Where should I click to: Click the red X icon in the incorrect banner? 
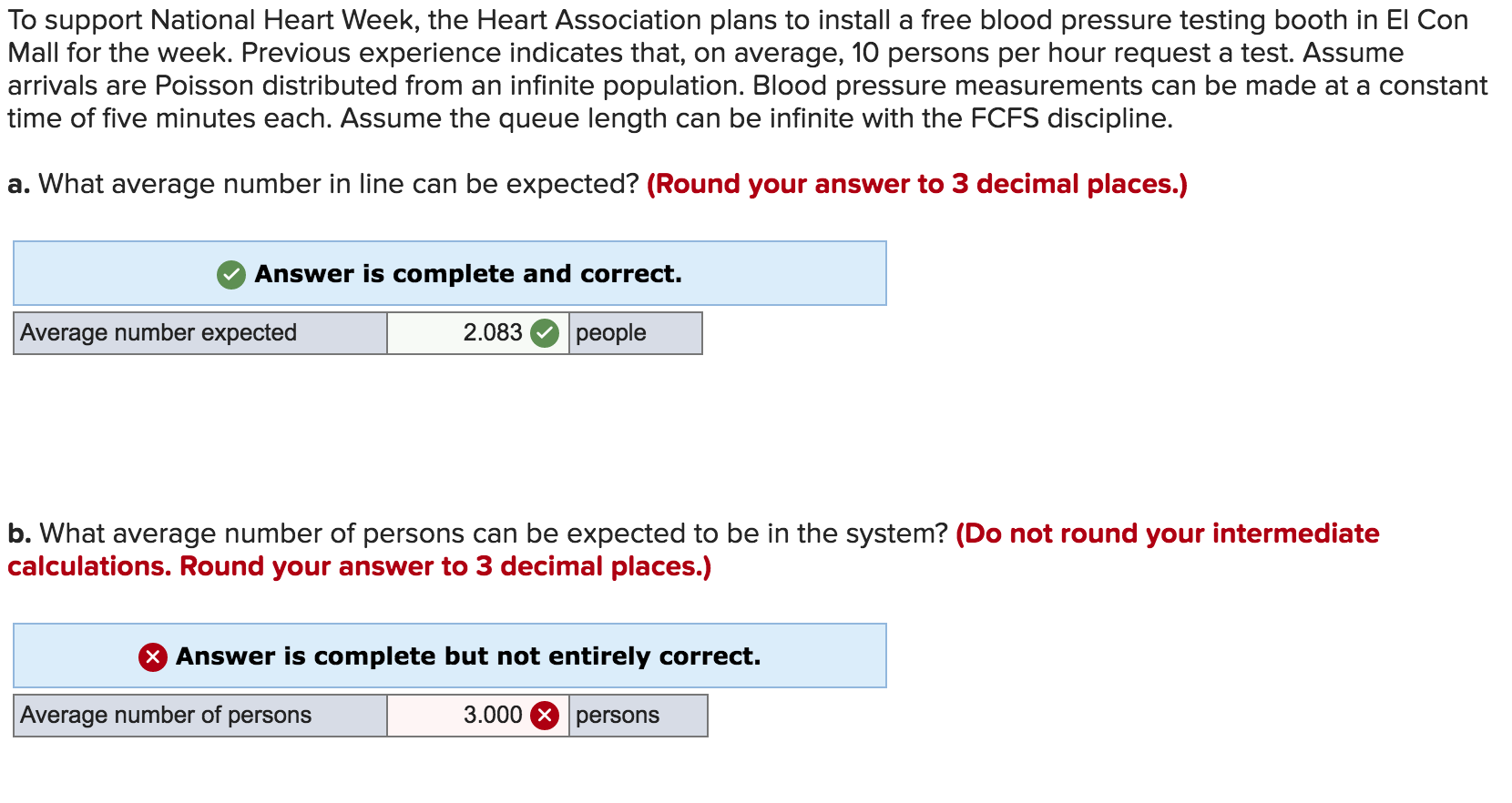click(x=151, y=656)
